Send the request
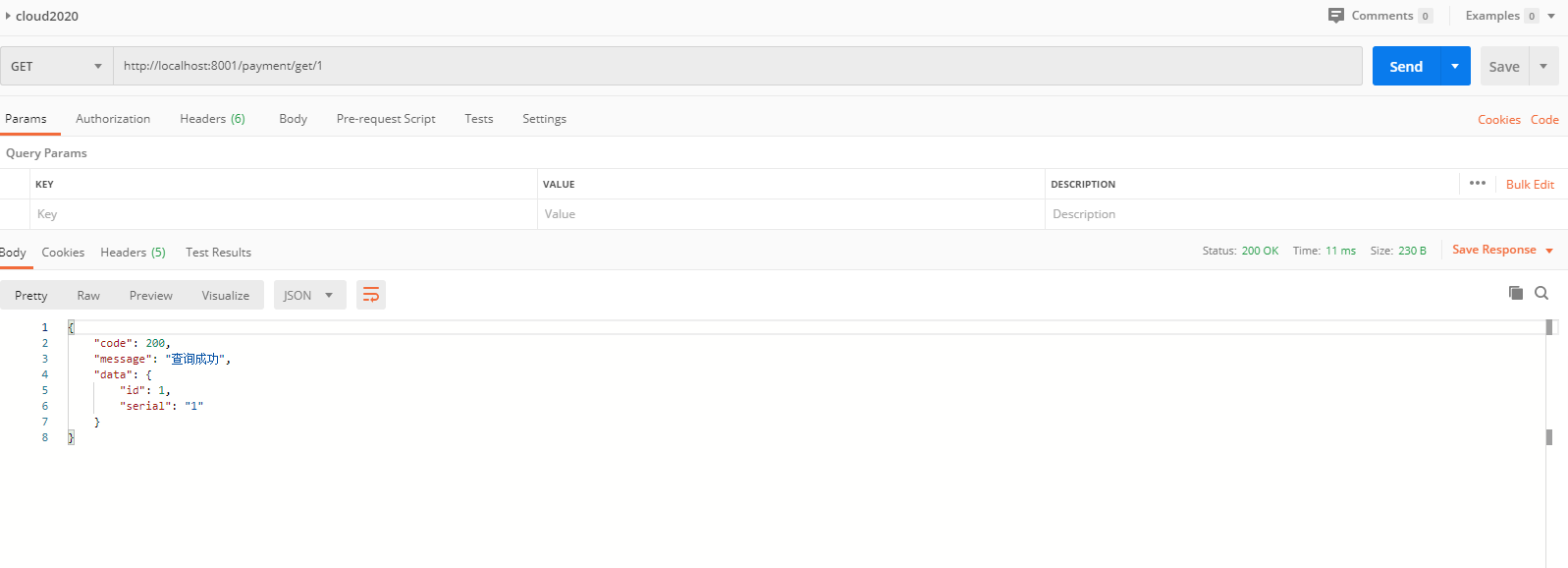 point(1406,66)
